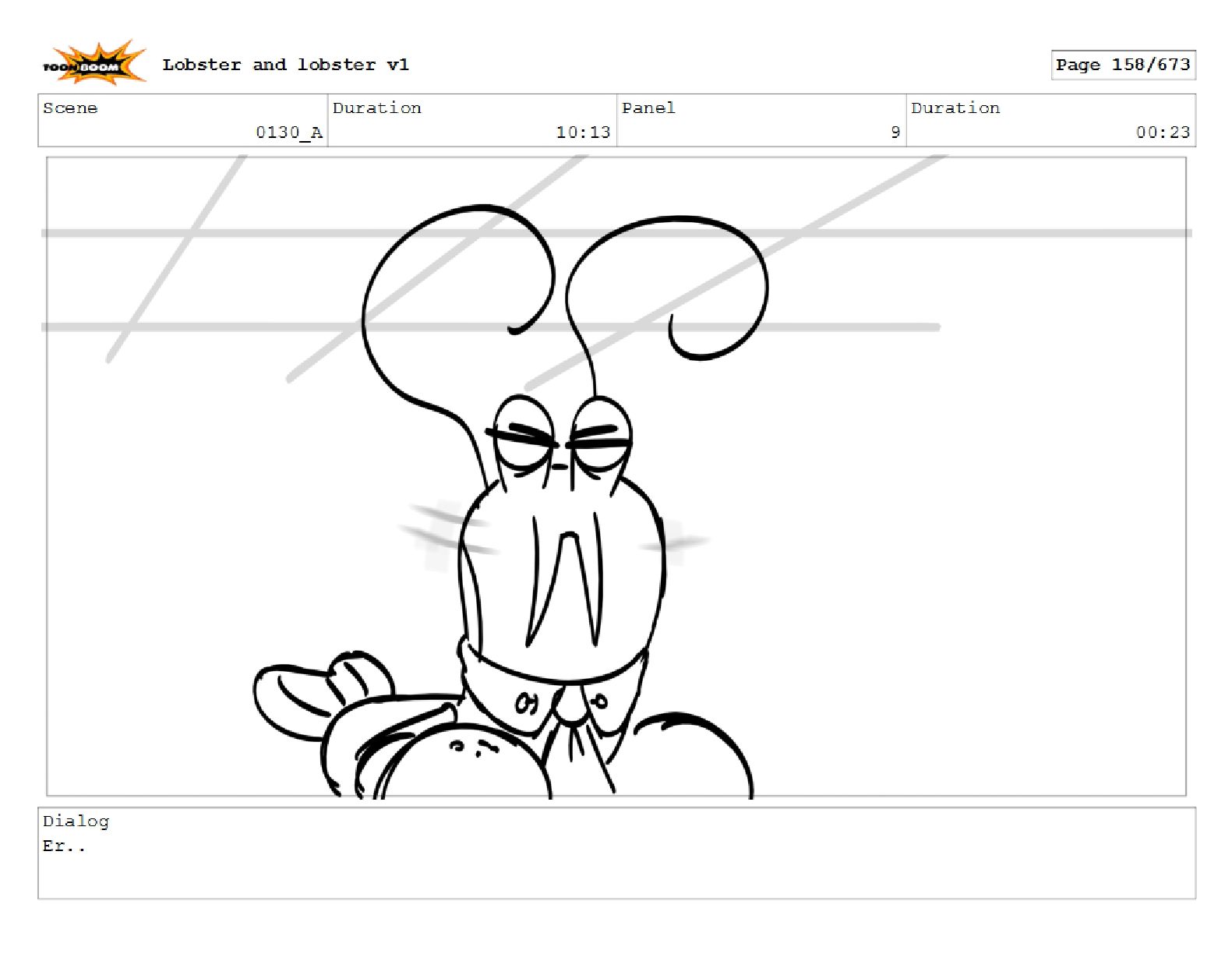
Task: Select the 'Dialog' label
Action: coord(76,821)
